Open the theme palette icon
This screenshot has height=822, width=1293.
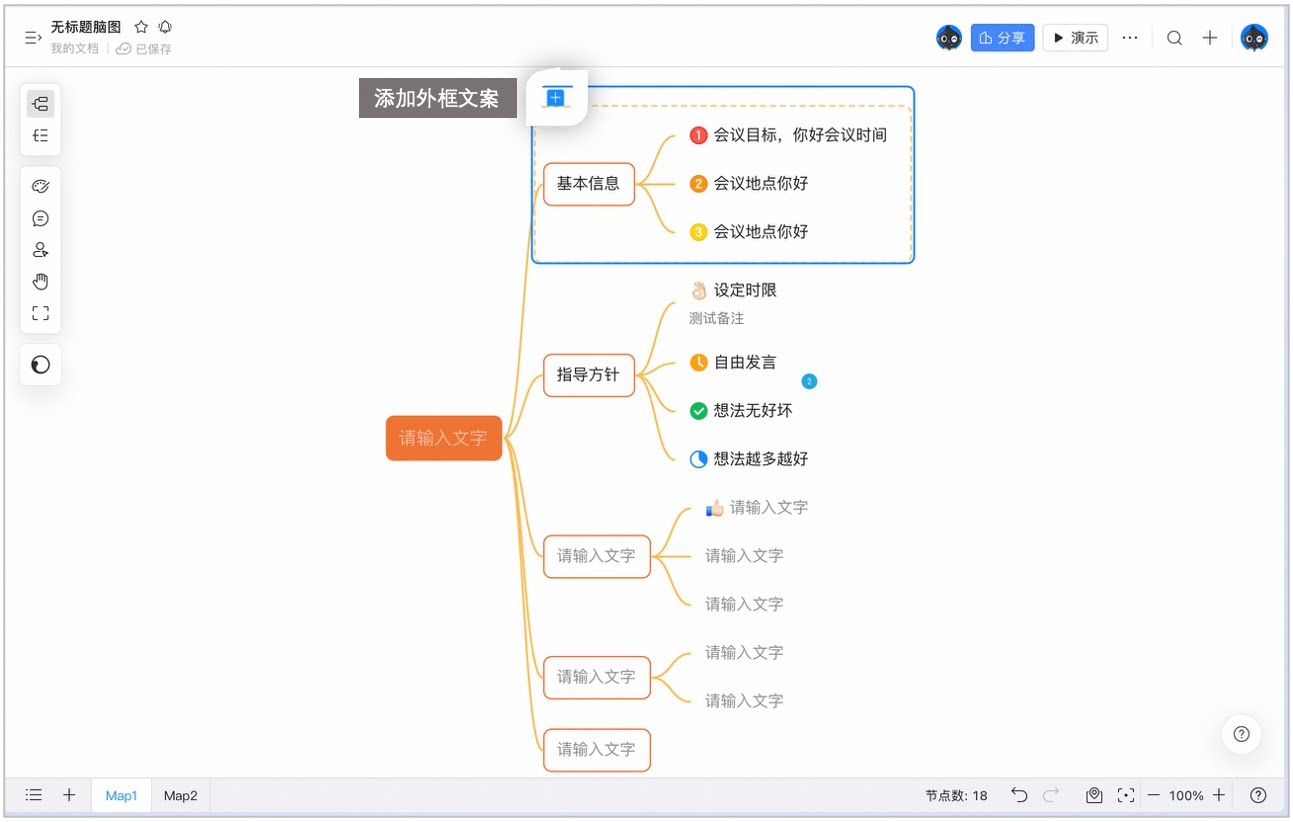(x=40, y=186)
